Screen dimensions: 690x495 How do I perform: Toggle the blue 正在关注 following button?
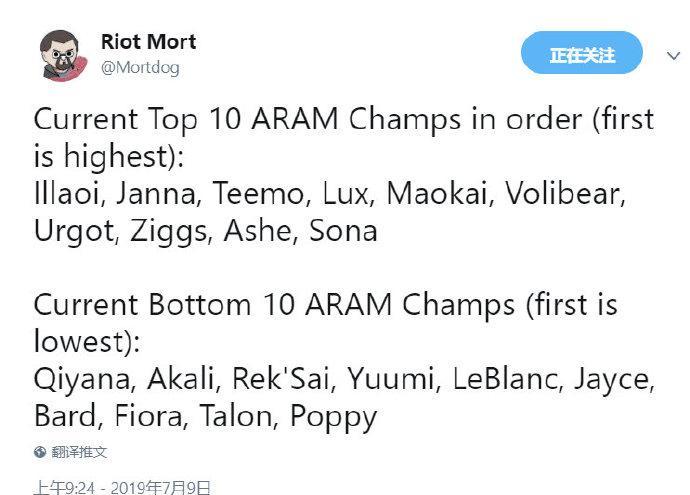(x=582, y=53)
